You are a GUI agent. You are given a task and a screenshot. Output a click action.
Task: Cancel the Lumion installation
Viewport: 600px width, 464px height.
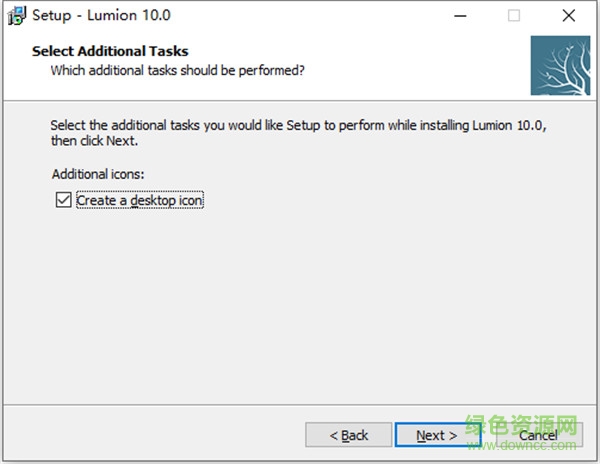pyautogui.click(x=537, y=435)
